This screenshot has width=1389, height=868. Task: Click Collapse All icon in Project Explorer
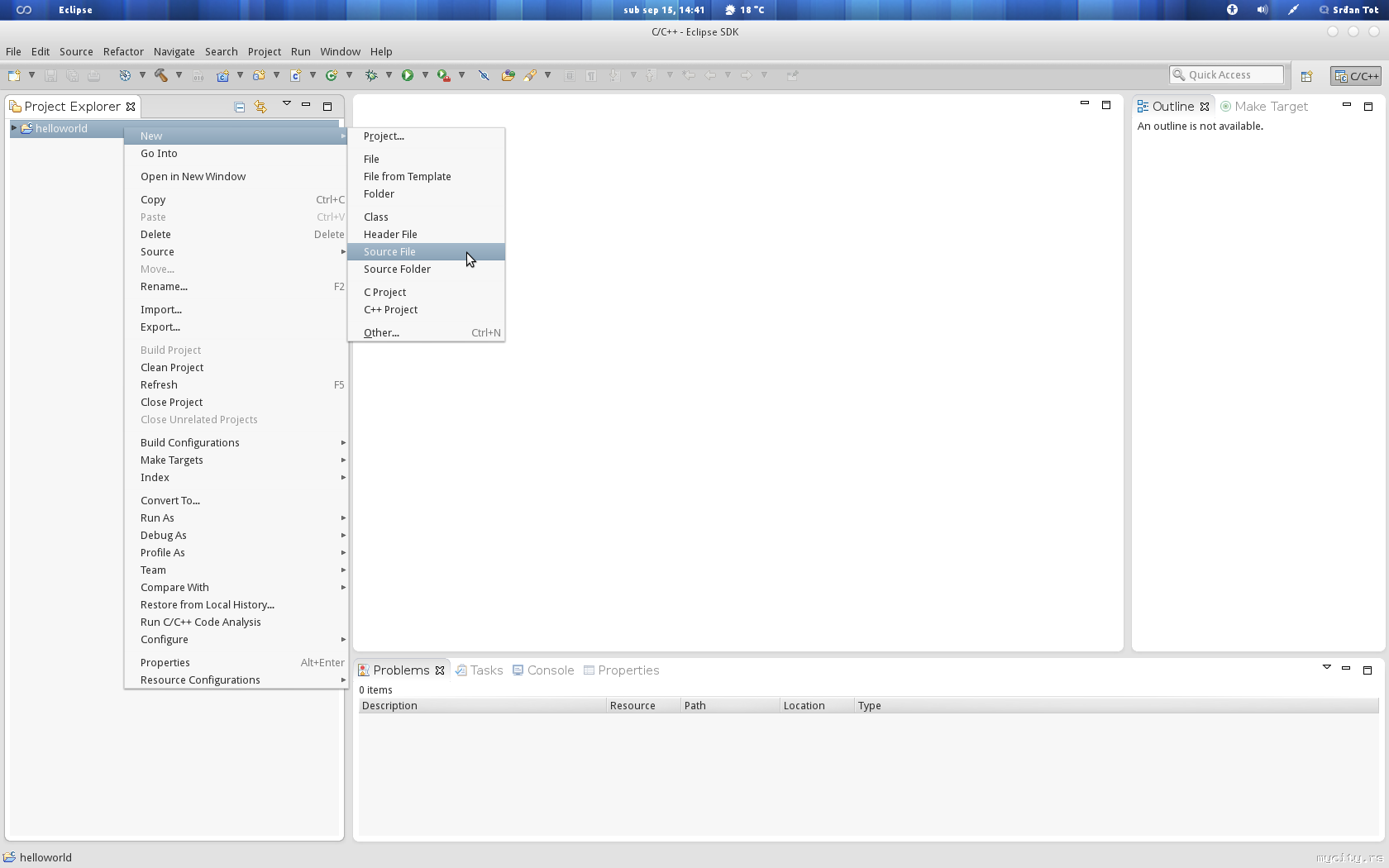coord(239,107)
